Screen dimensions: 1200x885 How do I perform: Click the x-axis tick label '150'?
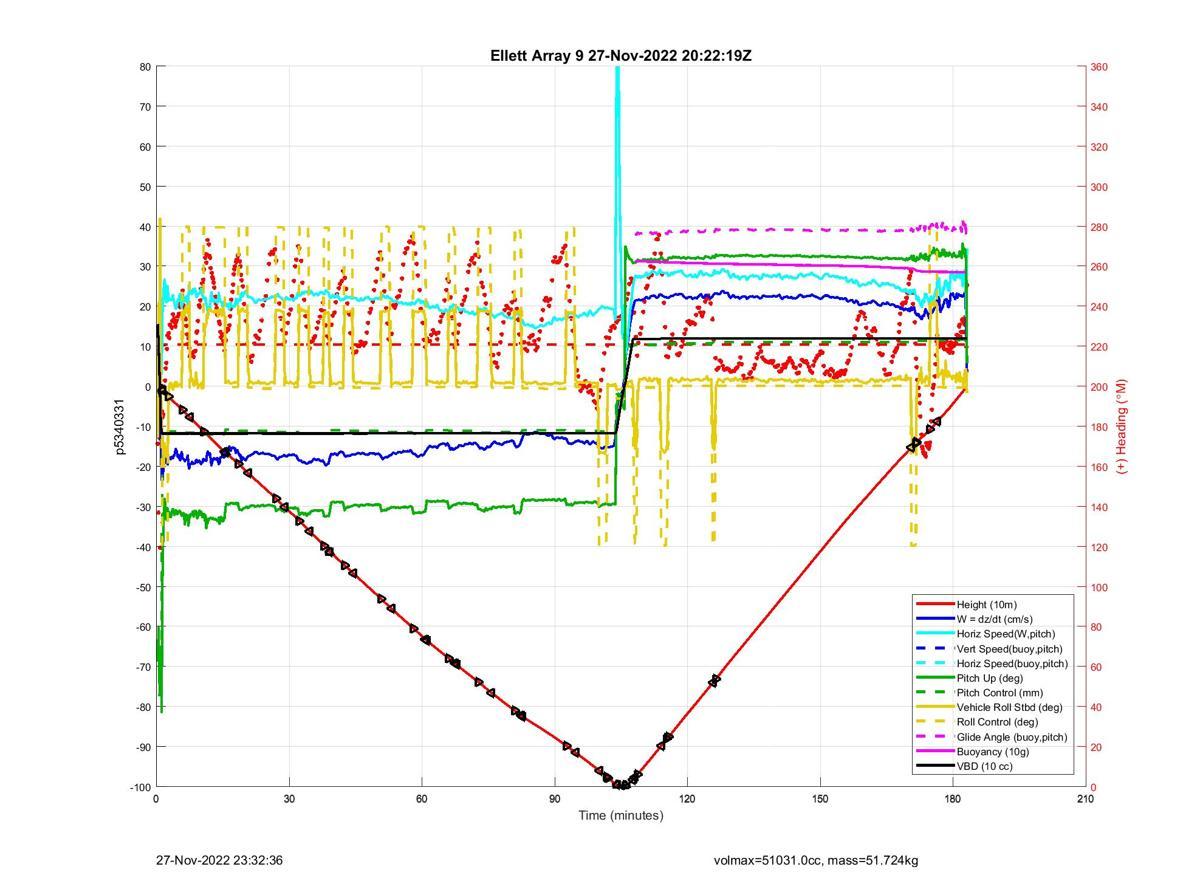click(x=820, y=799)
